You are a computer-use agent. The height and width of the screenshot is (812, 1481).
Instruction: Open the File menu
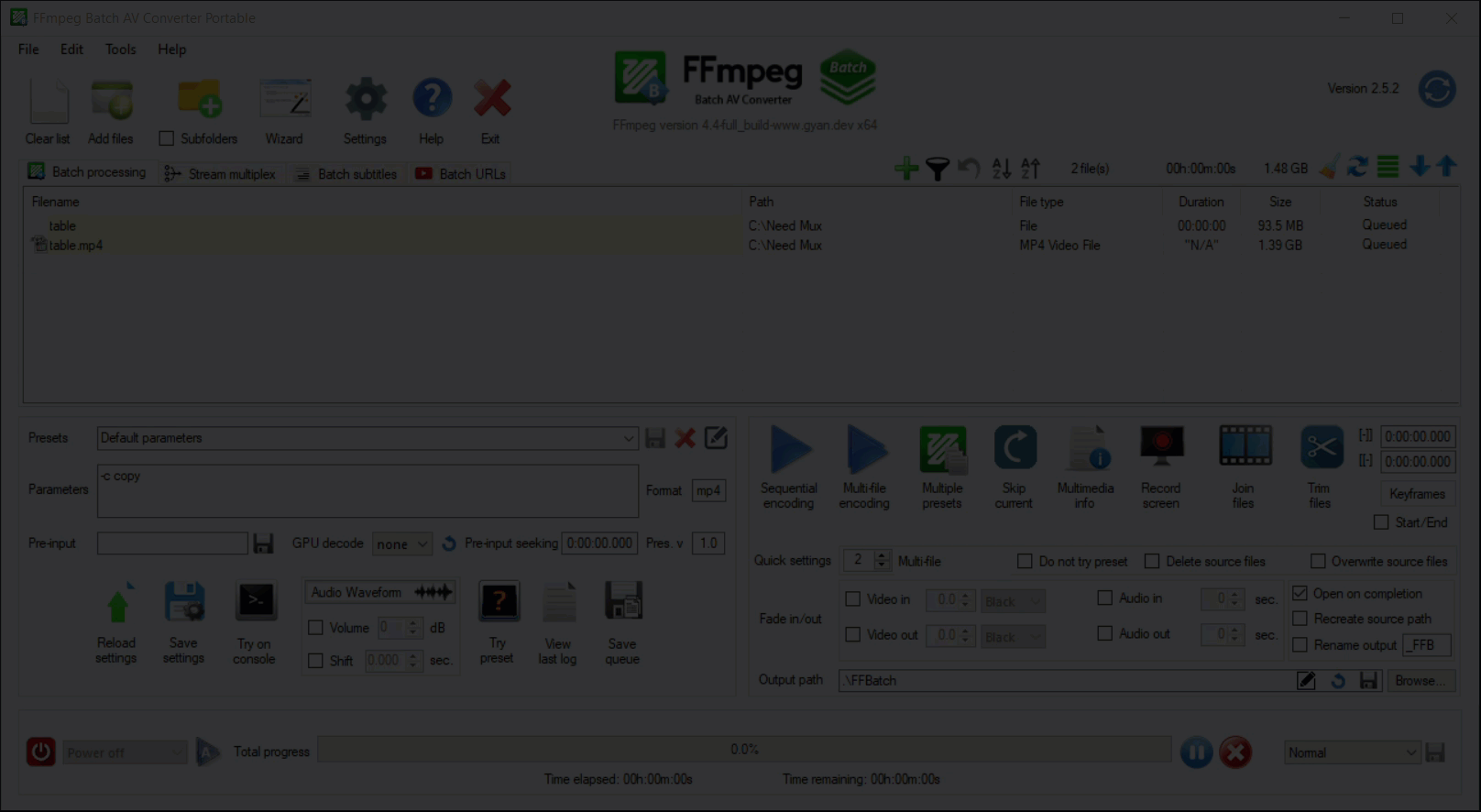tap(28, 49)
